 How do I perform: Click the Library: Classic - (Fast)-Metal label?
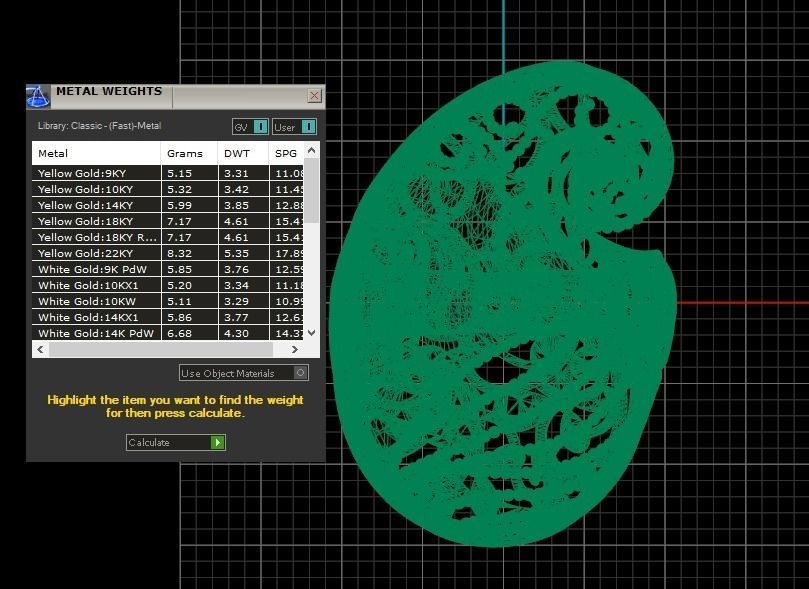(100, 126)
